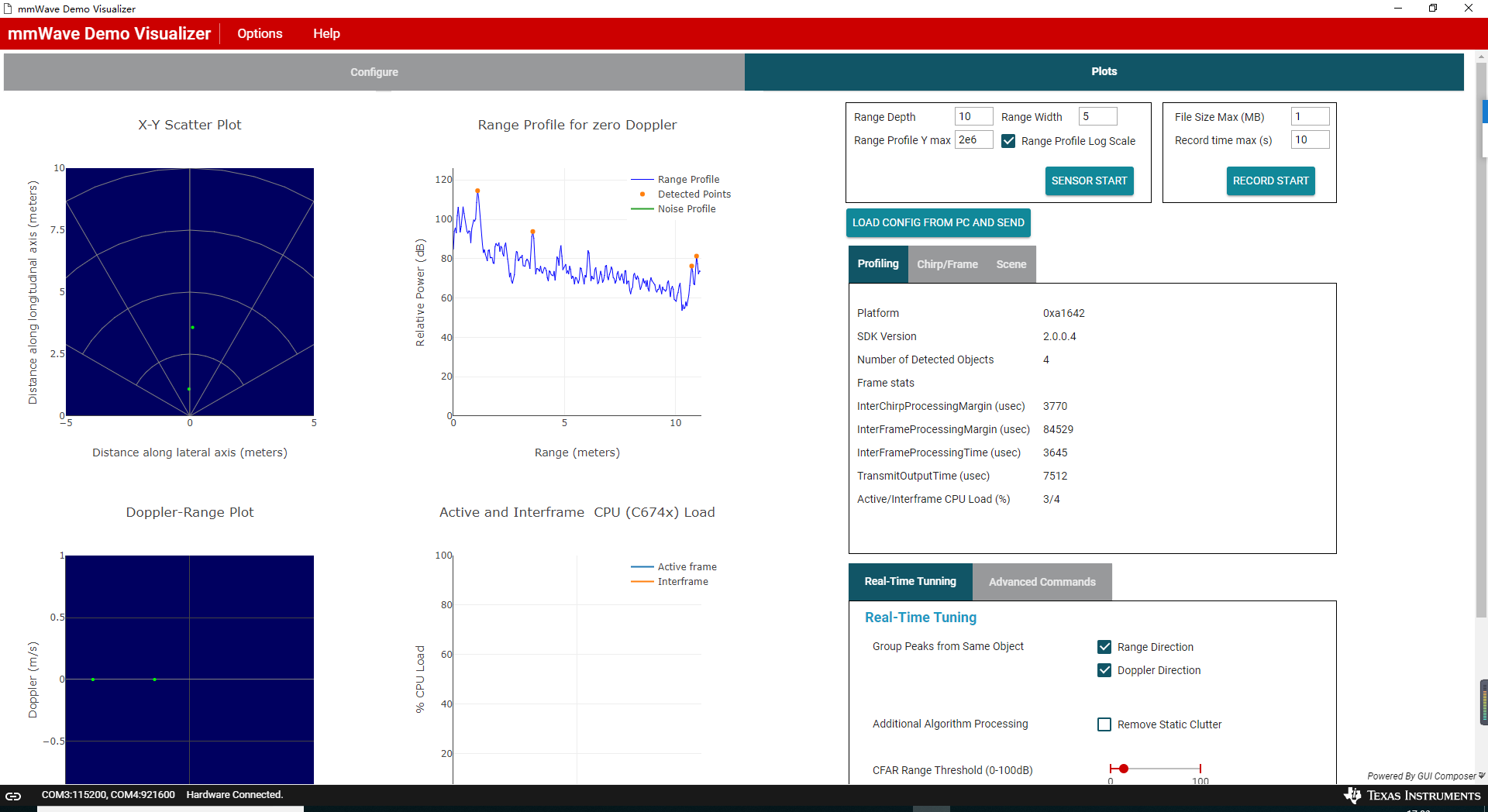Switch to the Scene tab
This screenshot has height=812, width=1488.
pyautogui.click(x=1011, y=264)
